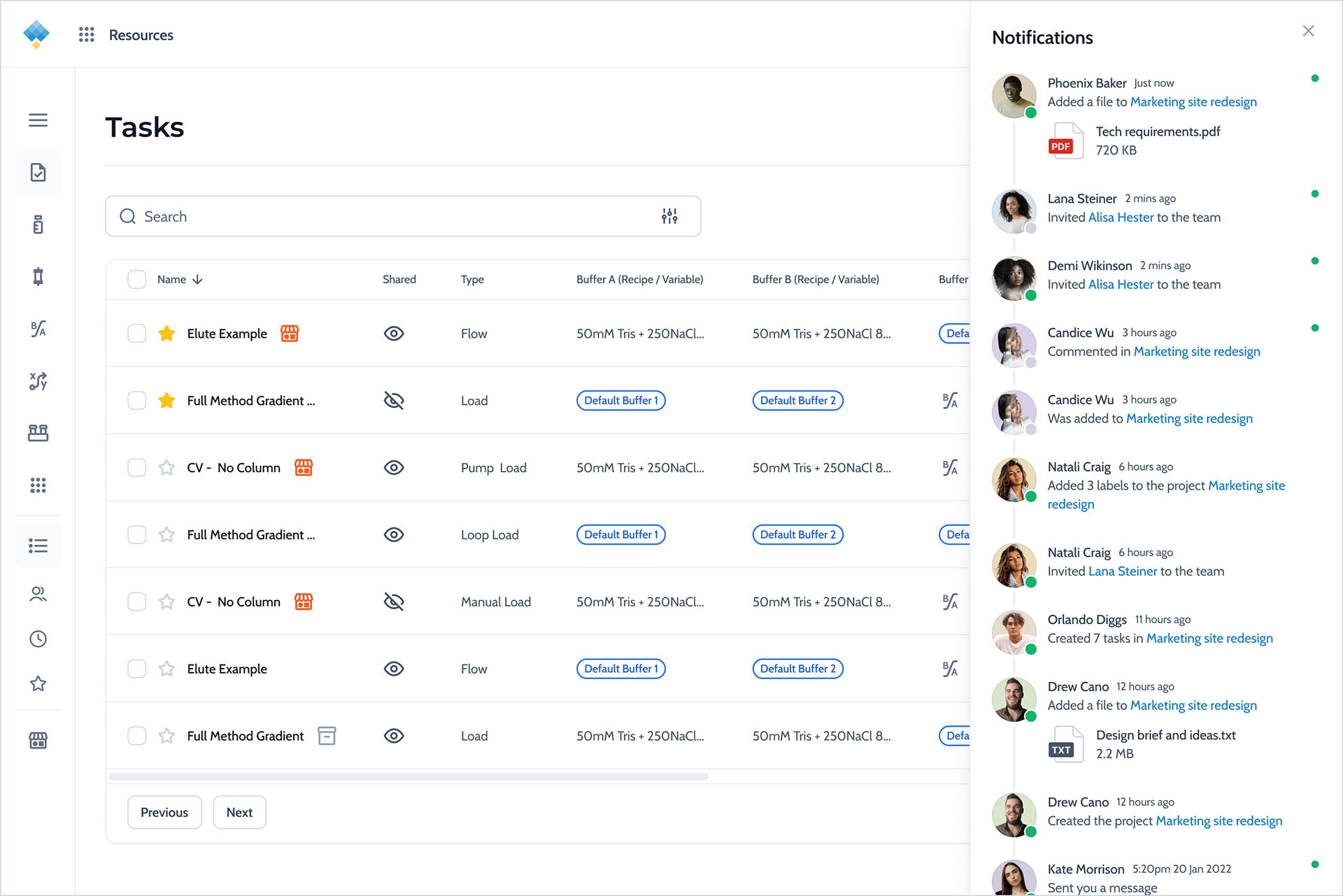Toggle shared visibility for the Manual Load row
Image resolution: width=1343 pixels, height=896 pixels.
pyautogui.click(x=394, y=602)
